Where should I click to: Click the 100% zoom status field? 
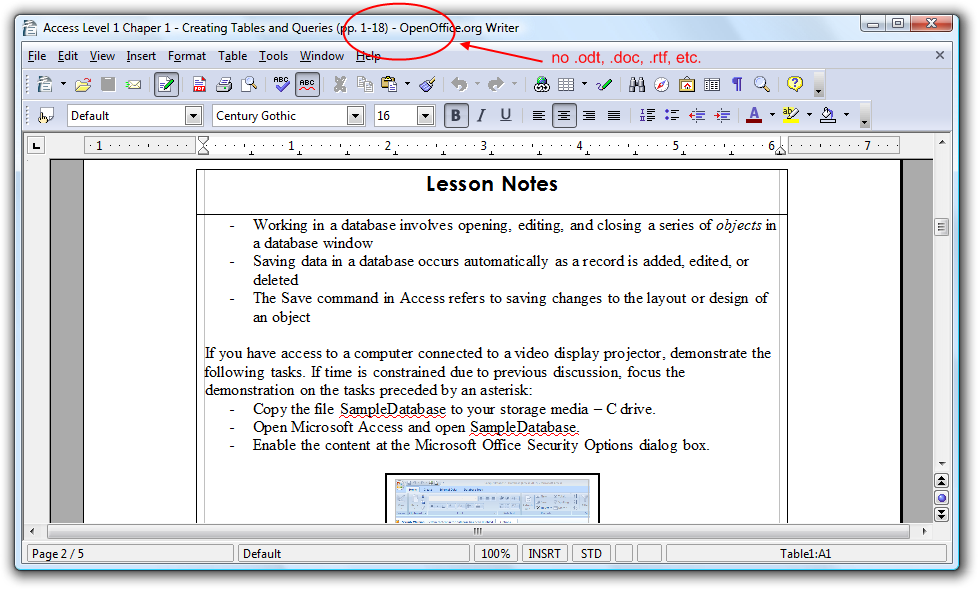coord(495,553)
